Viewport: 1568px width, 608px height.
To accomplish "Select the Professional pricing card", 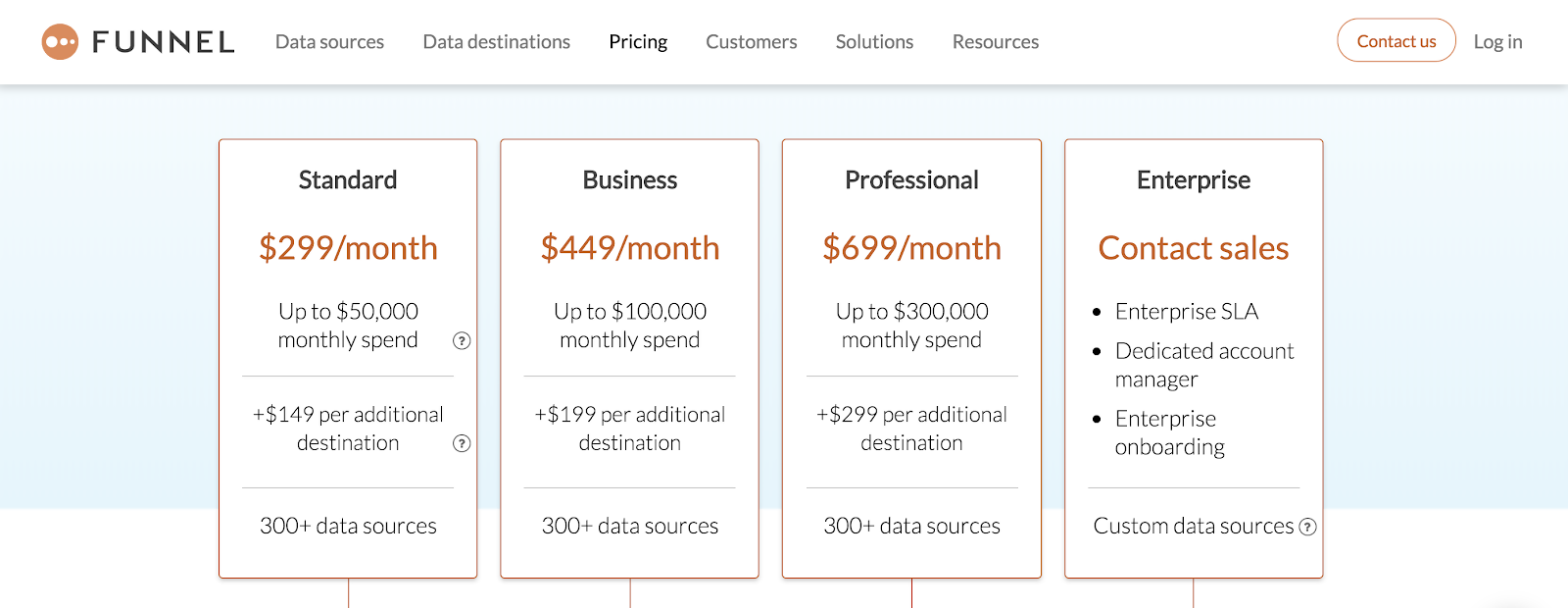I will pos(911,358).
